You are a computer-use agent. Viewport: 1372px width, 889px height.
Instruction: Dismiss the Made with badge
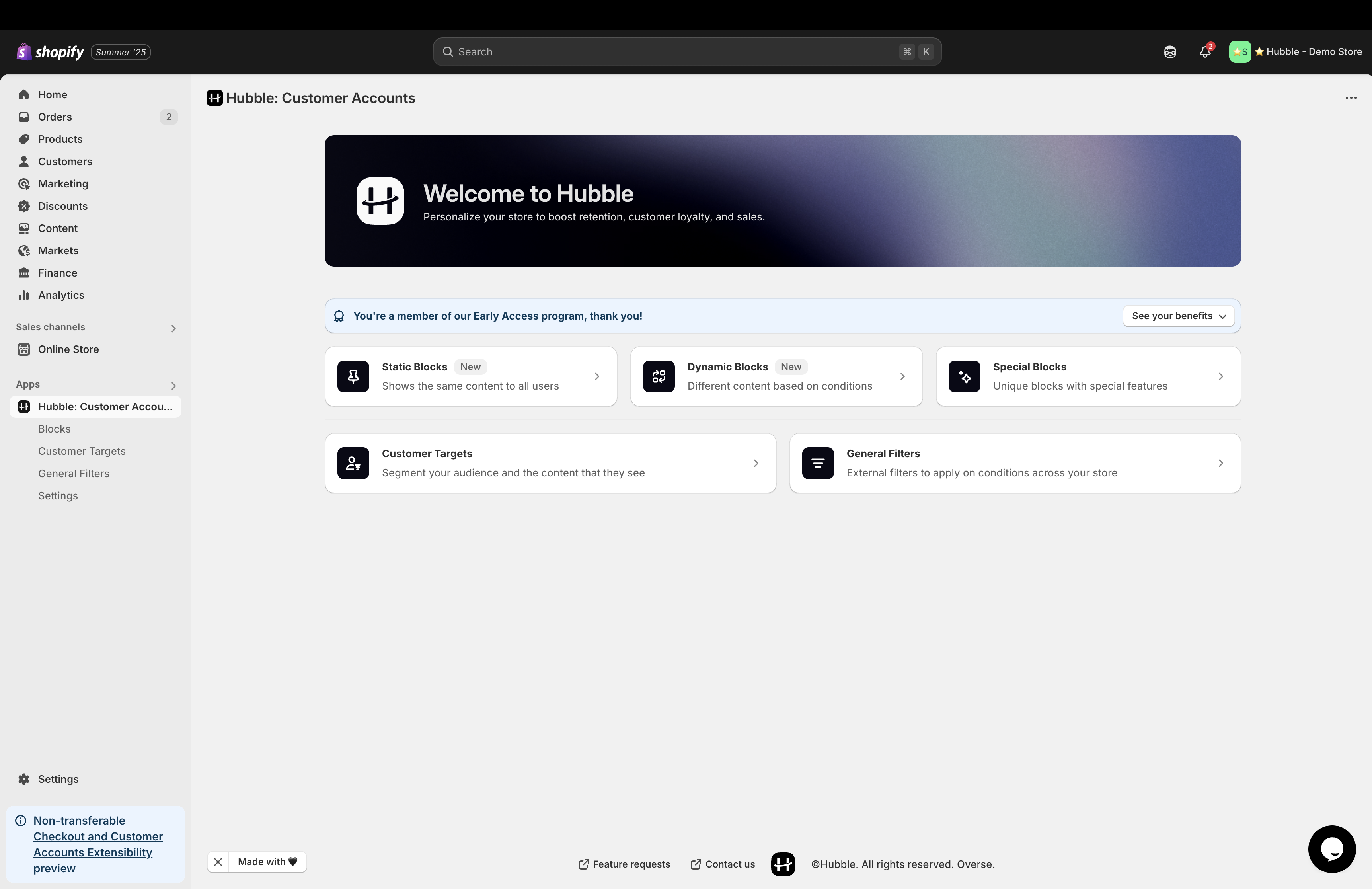click(x=218, y=862)
